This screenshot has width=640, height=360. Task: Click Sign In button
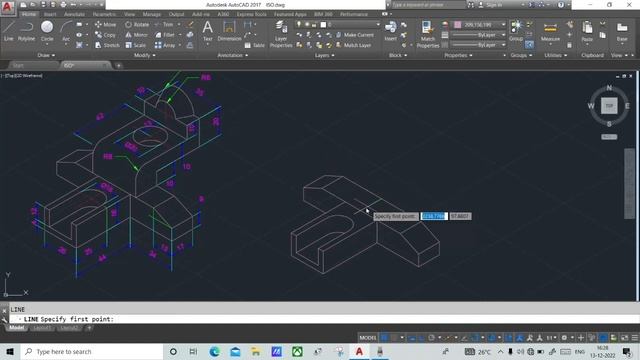tap(490, 5)
